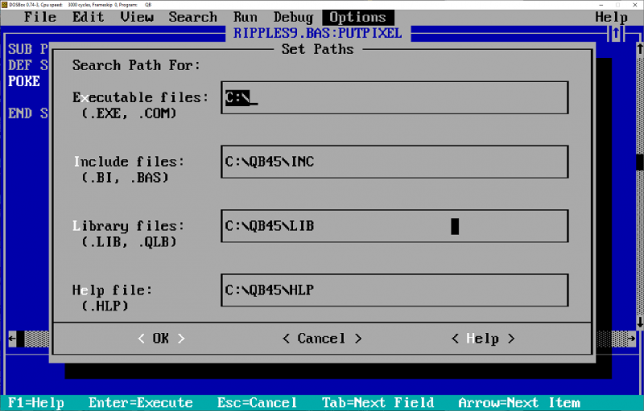Click the vertical scrollbar down arrow
The height and width of the screenshot is (411, 644).
pyautogui.click(x=638, y=321)
